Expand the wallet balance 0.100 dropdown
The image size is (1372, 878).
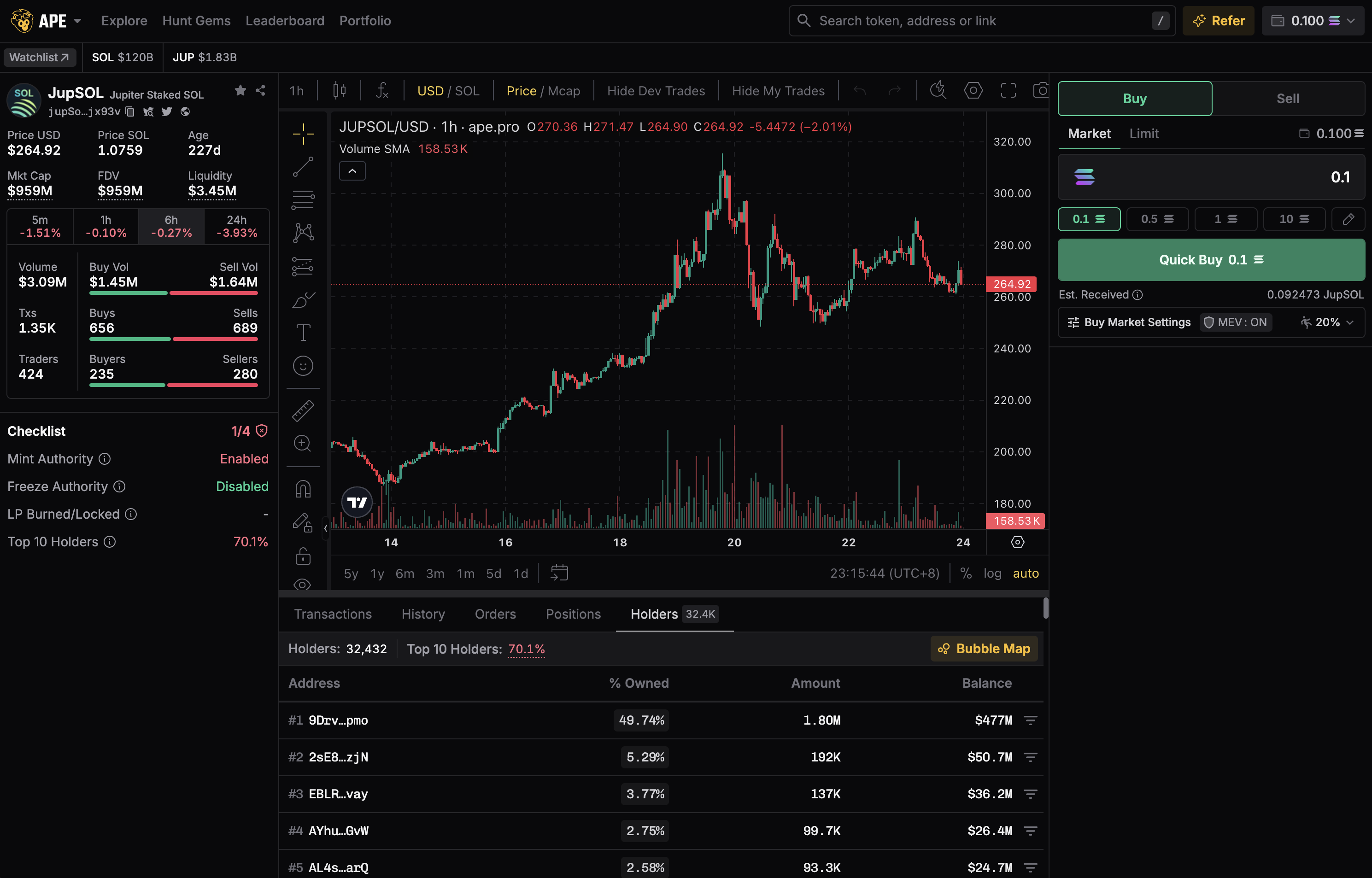[x=1313, y=21]
